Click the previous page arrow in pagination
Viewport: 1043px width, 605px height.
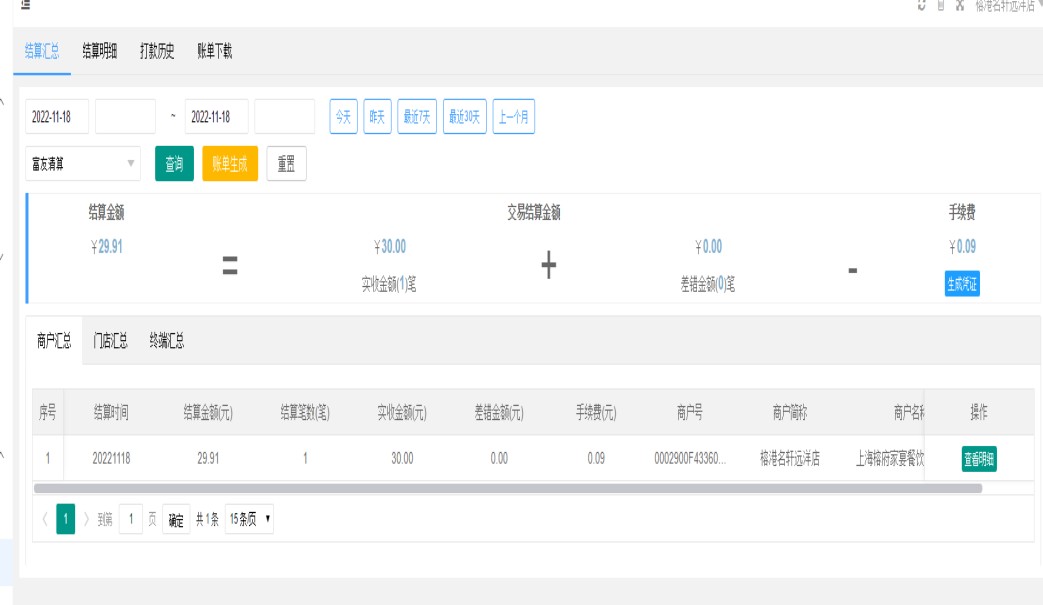pyautogui.click(x=45, y=520)
